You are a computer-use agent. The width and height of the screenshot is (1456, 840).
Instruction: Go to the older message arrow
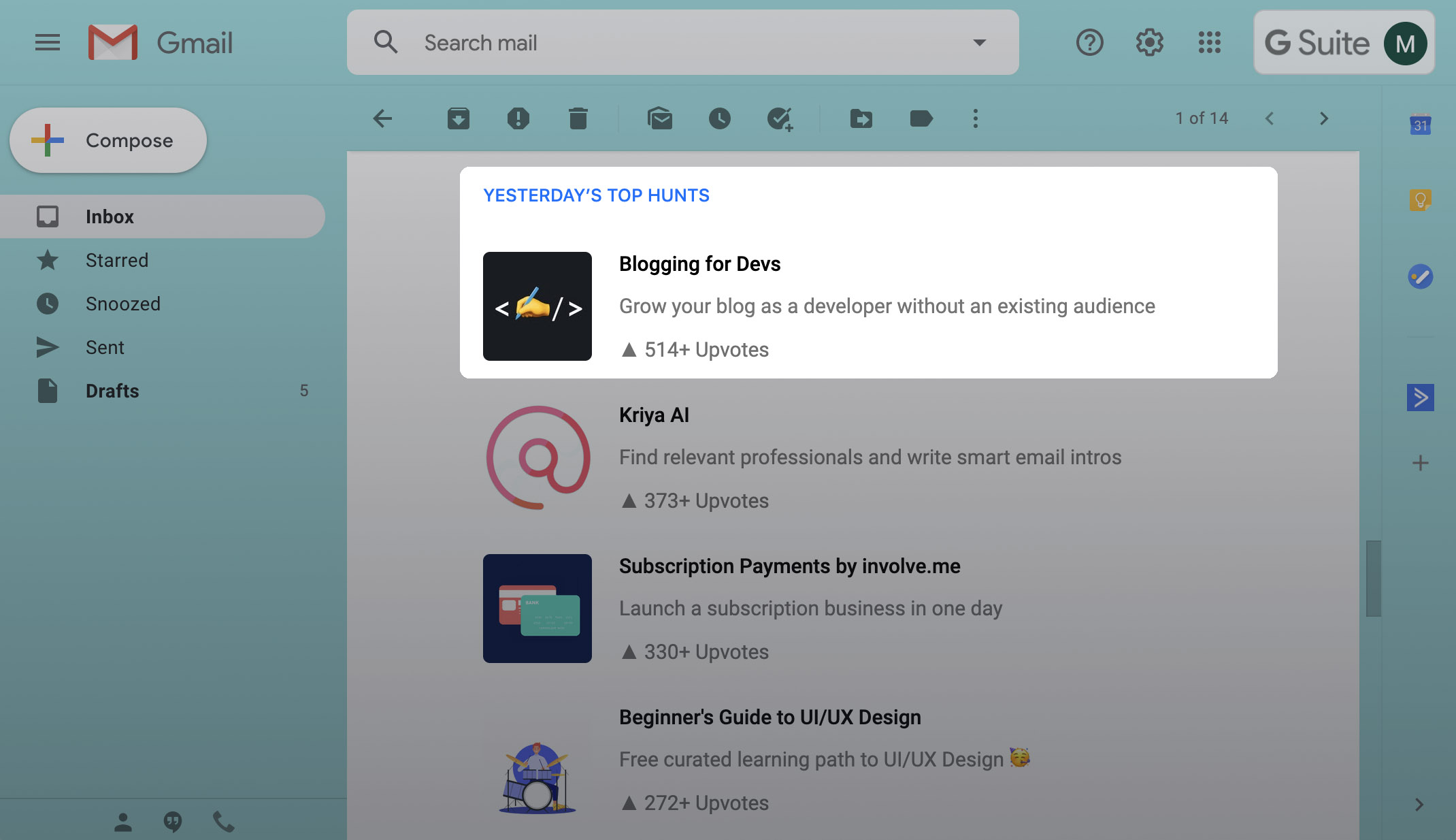point(1324,118)
